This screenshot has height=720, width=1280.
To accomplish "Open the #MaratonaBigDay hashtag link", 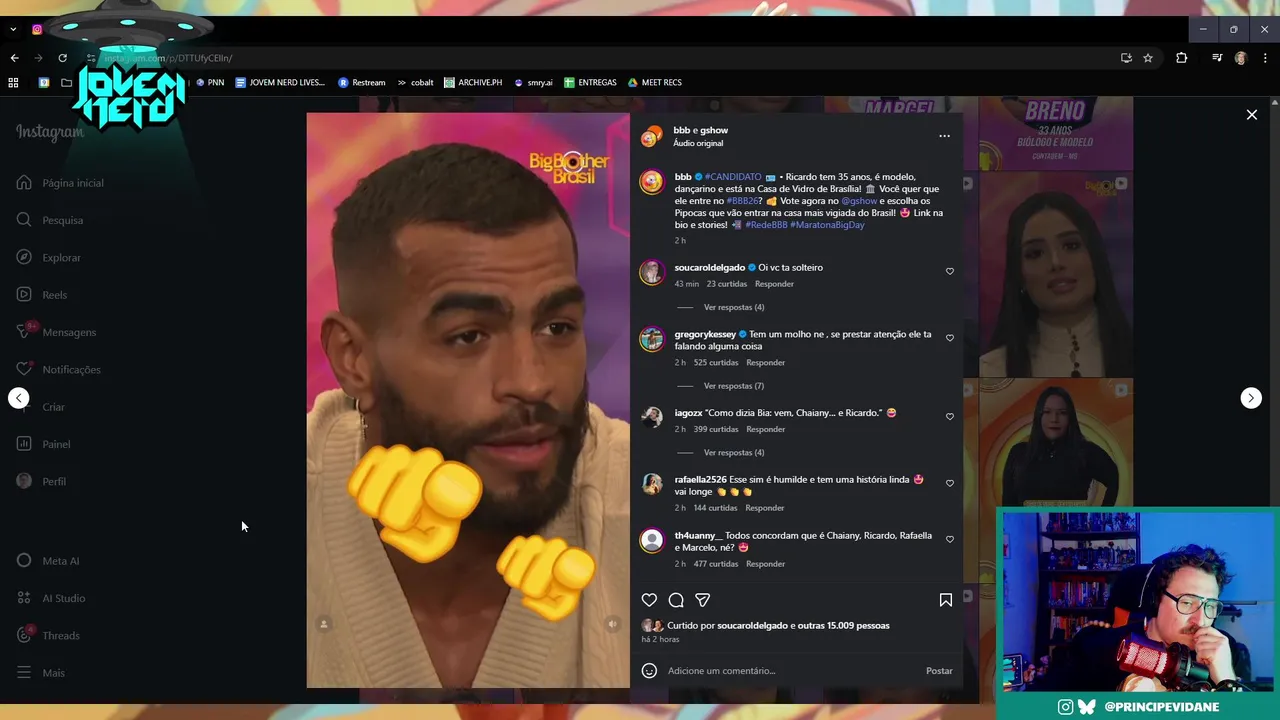I will pyautogui.click(x=827, y=225).
